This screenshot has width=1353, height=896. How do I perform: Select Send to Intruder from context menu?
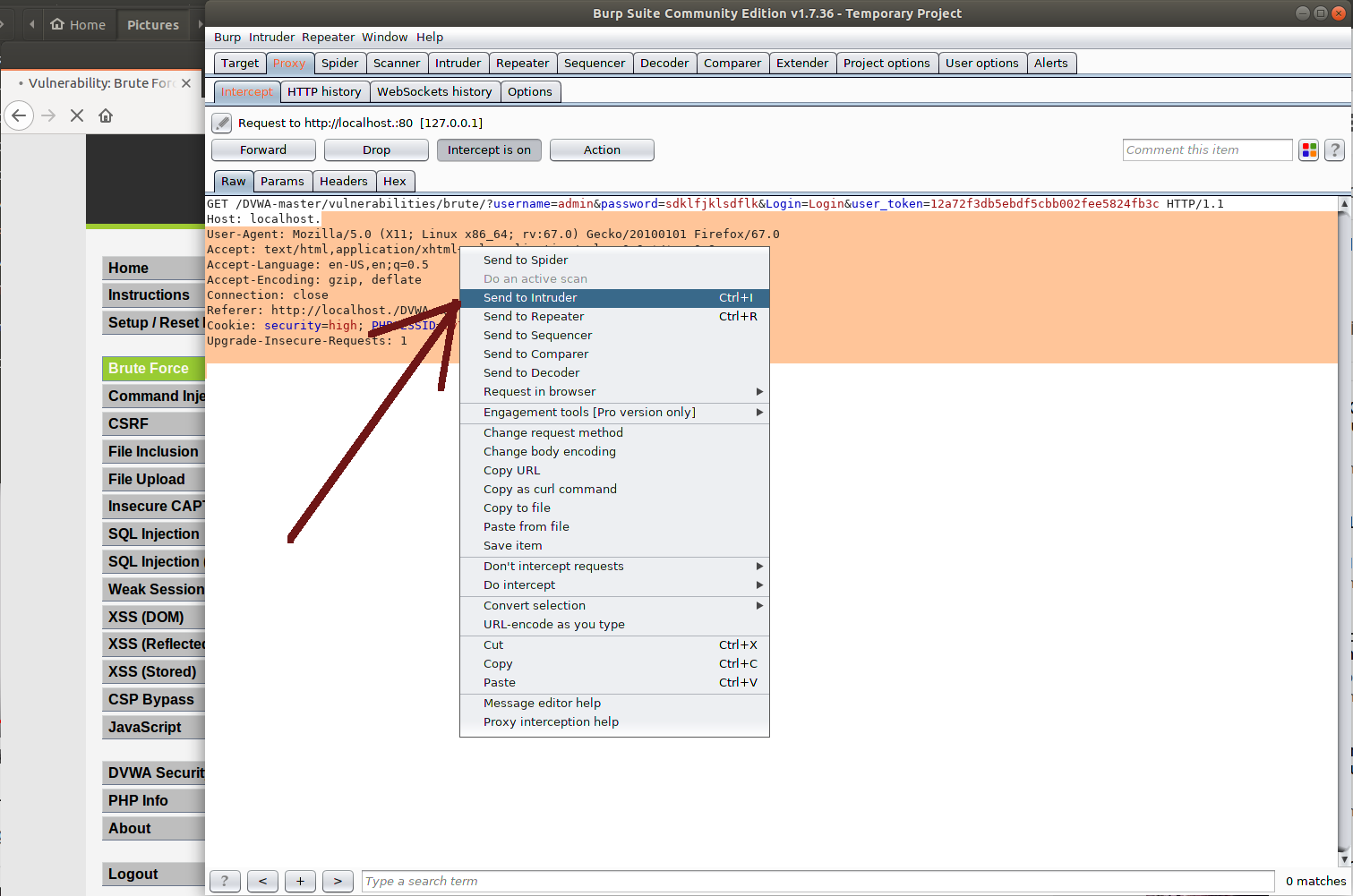(x=614, y=298)
